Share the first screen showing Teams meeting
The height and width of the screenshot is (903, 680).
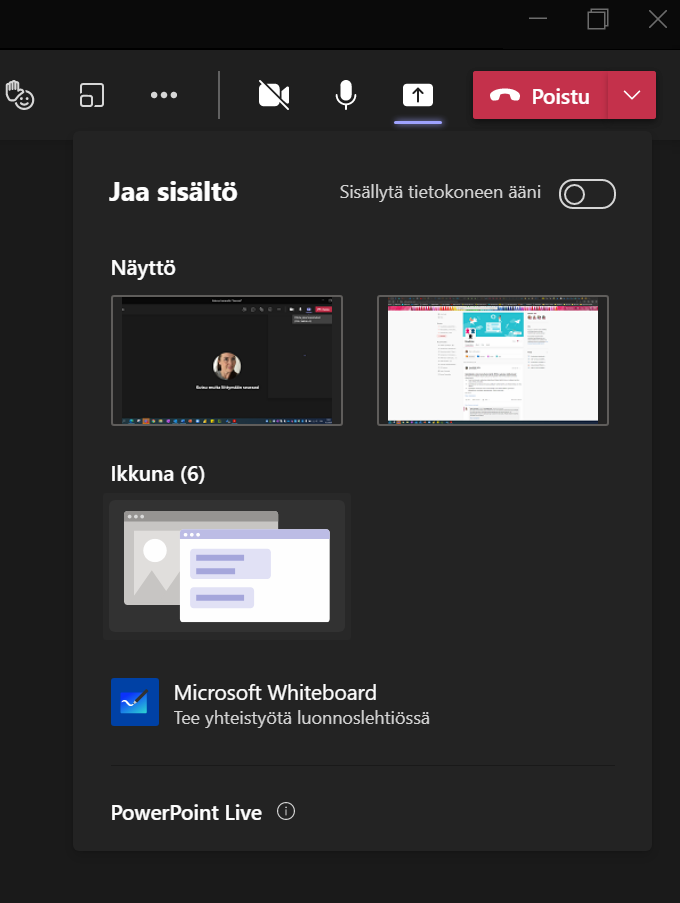227,361
